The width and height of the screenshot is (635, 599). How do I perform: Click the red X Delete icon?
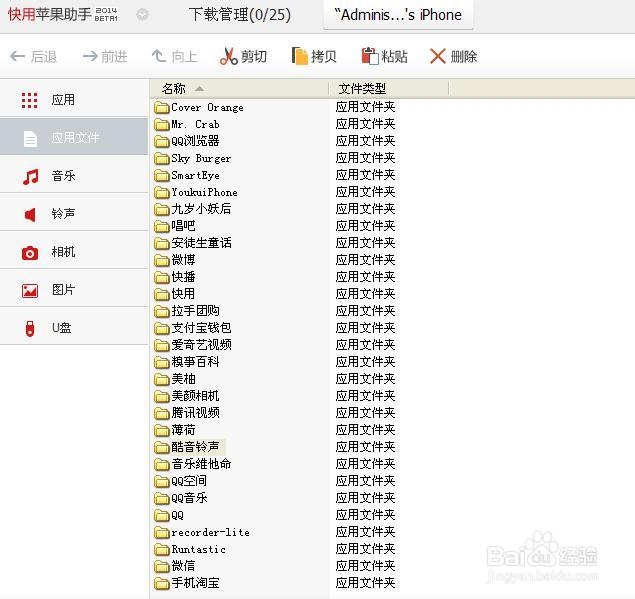click(x=438, y=56)
